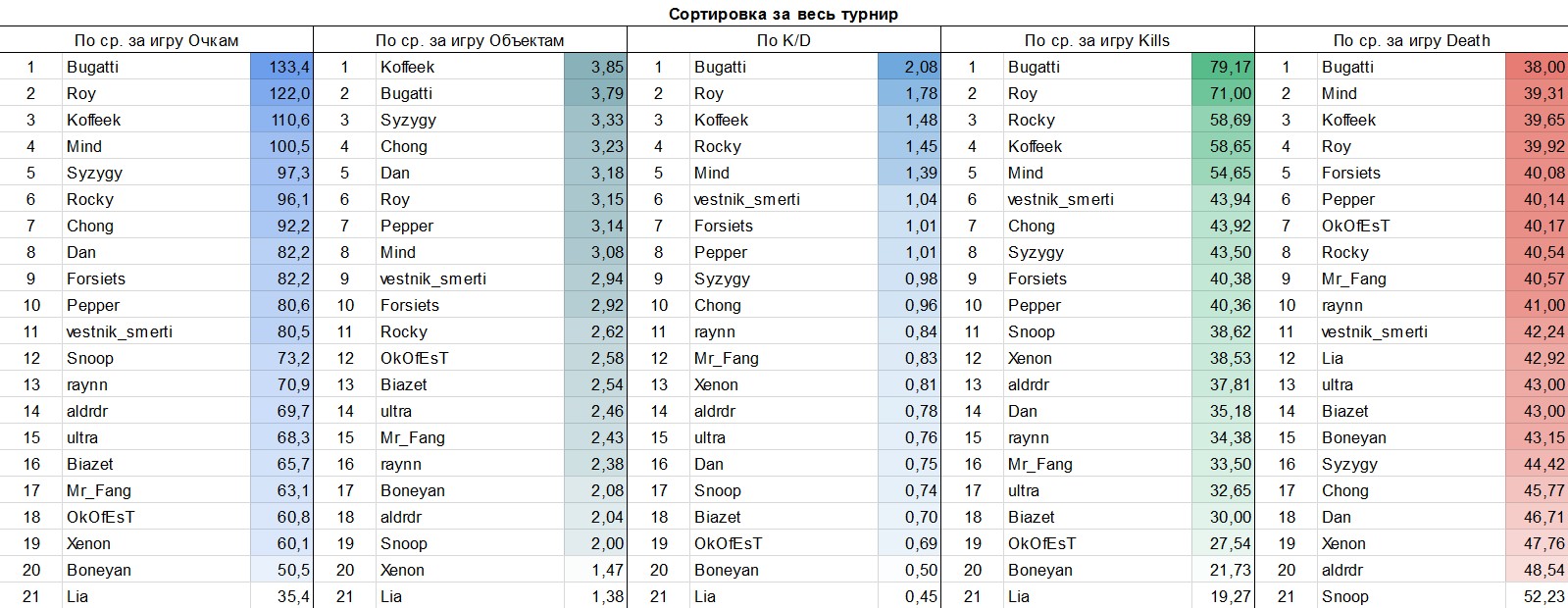Image resolution: width=1568 pixels, height=608 pixels.
Task: Click the Очкам value 35,4
Action: [281, 596]
